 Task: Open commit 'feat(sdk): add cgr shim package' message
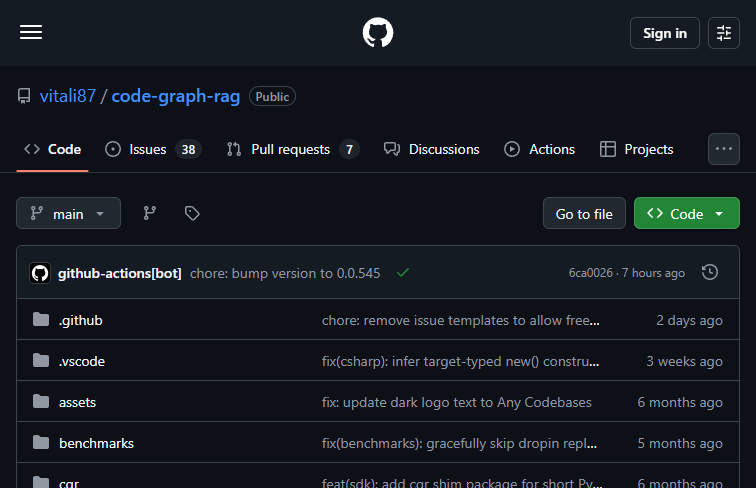462,483
